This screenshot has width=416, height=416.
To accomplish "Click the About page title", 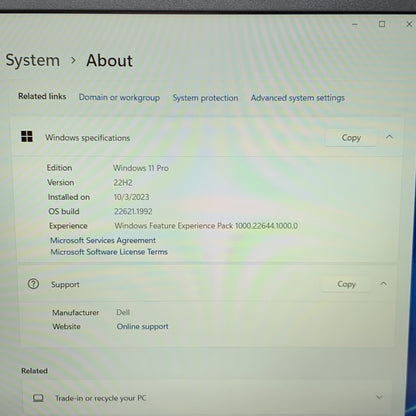I will point(109,61).
